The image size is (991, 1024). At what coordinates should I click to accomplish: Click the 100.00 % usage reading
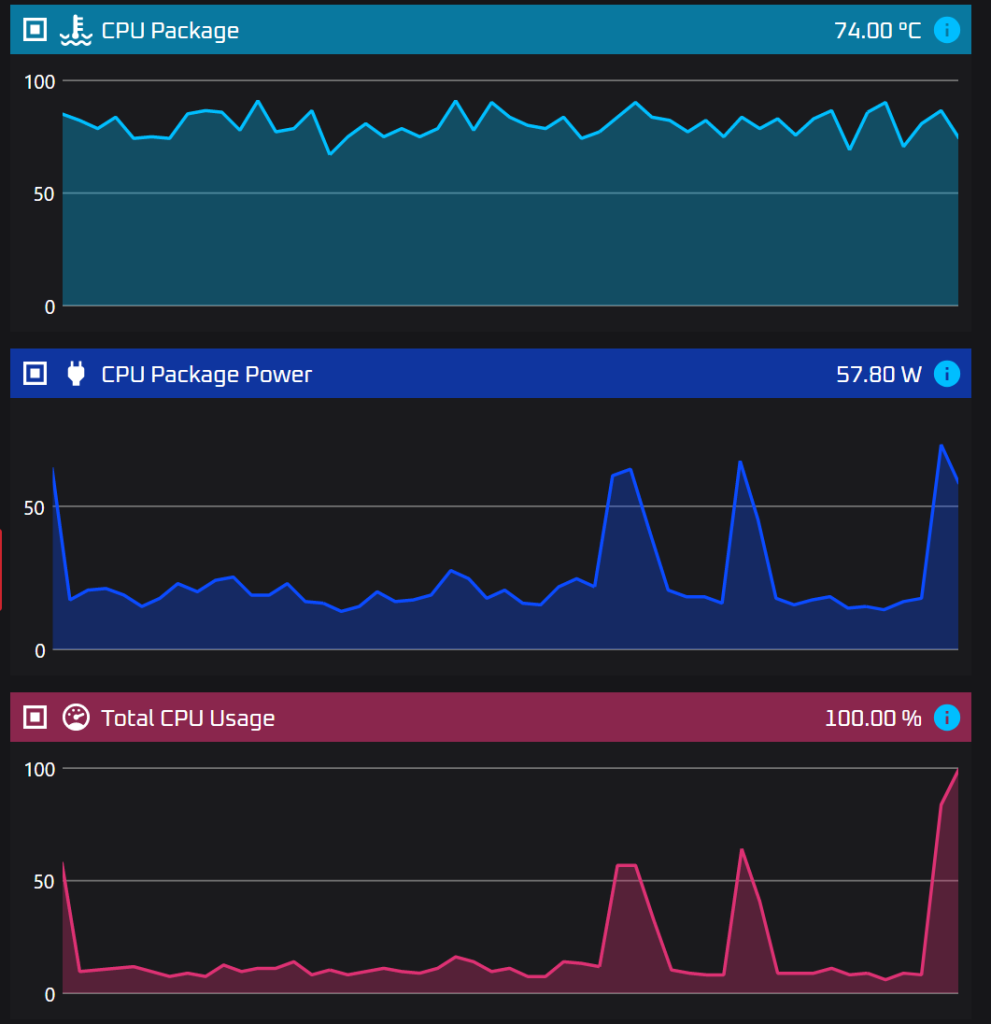872,717
